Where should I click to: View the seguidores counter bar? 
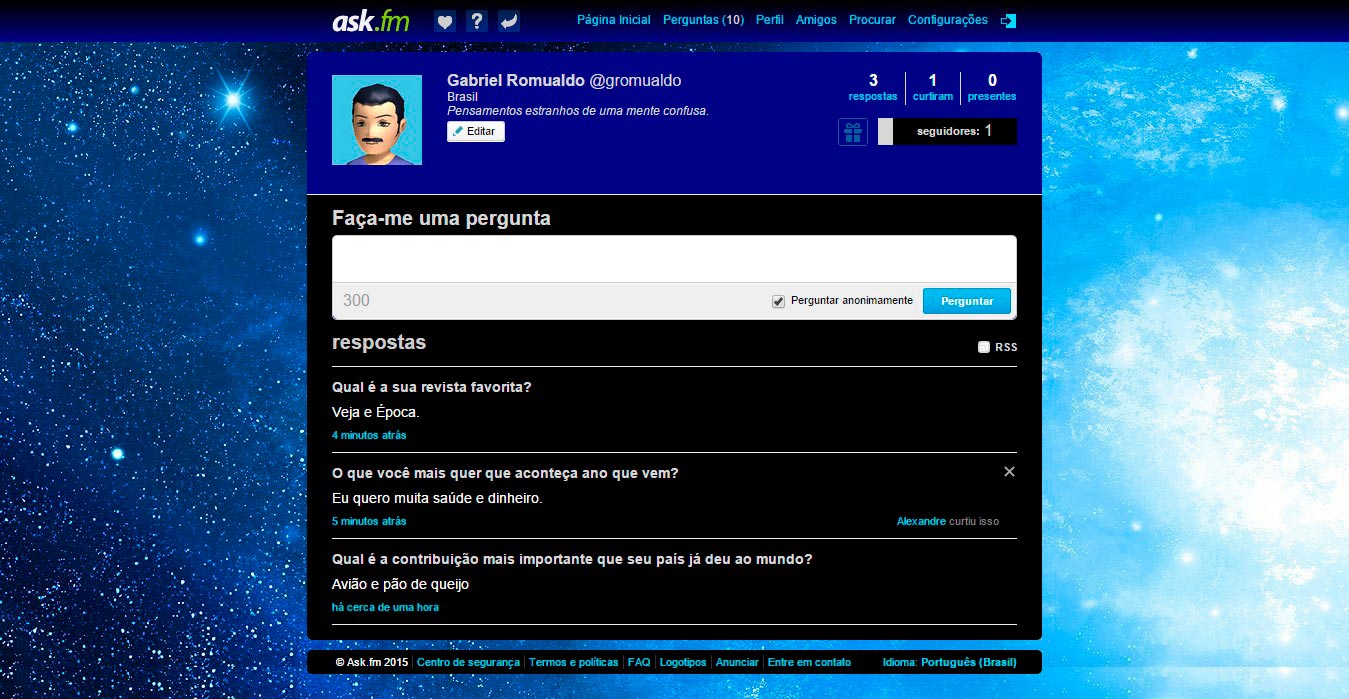pos(947,131)
